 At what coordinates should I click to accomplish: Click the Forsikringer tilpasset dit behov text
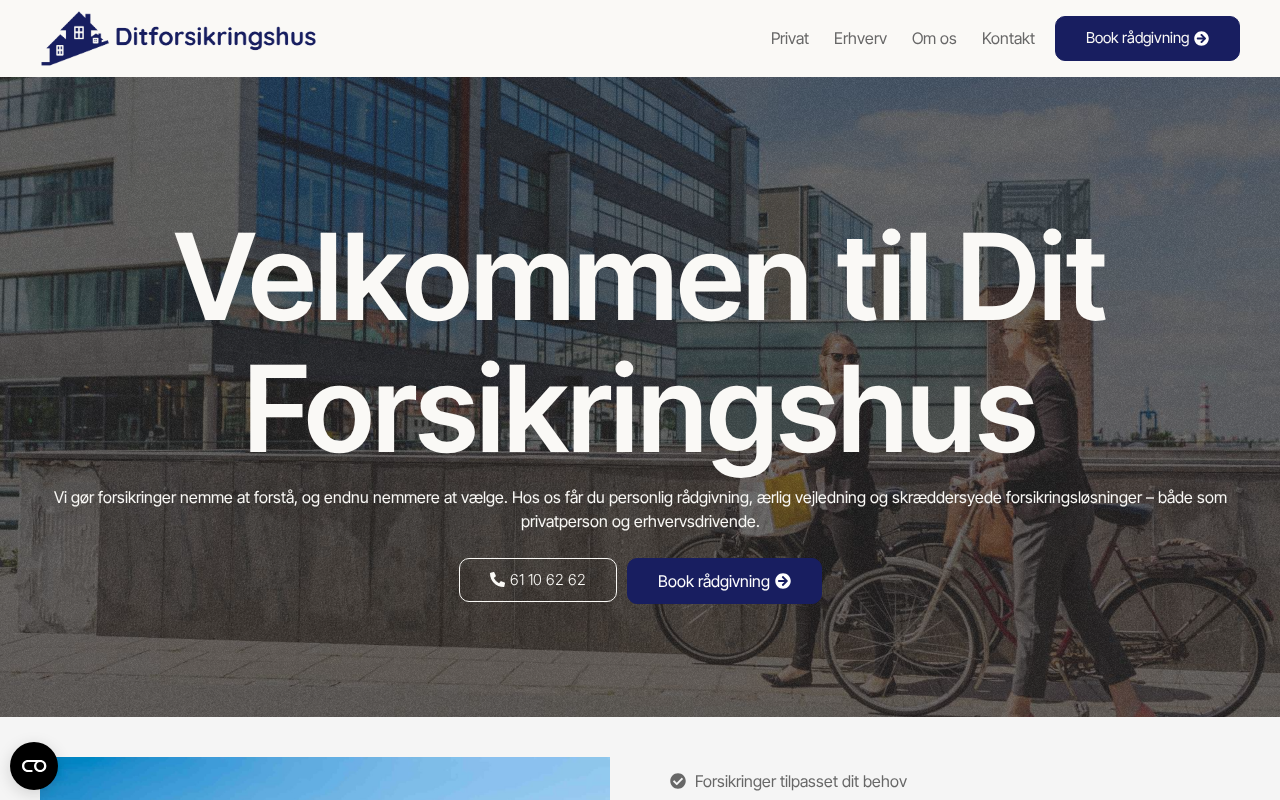801,781
